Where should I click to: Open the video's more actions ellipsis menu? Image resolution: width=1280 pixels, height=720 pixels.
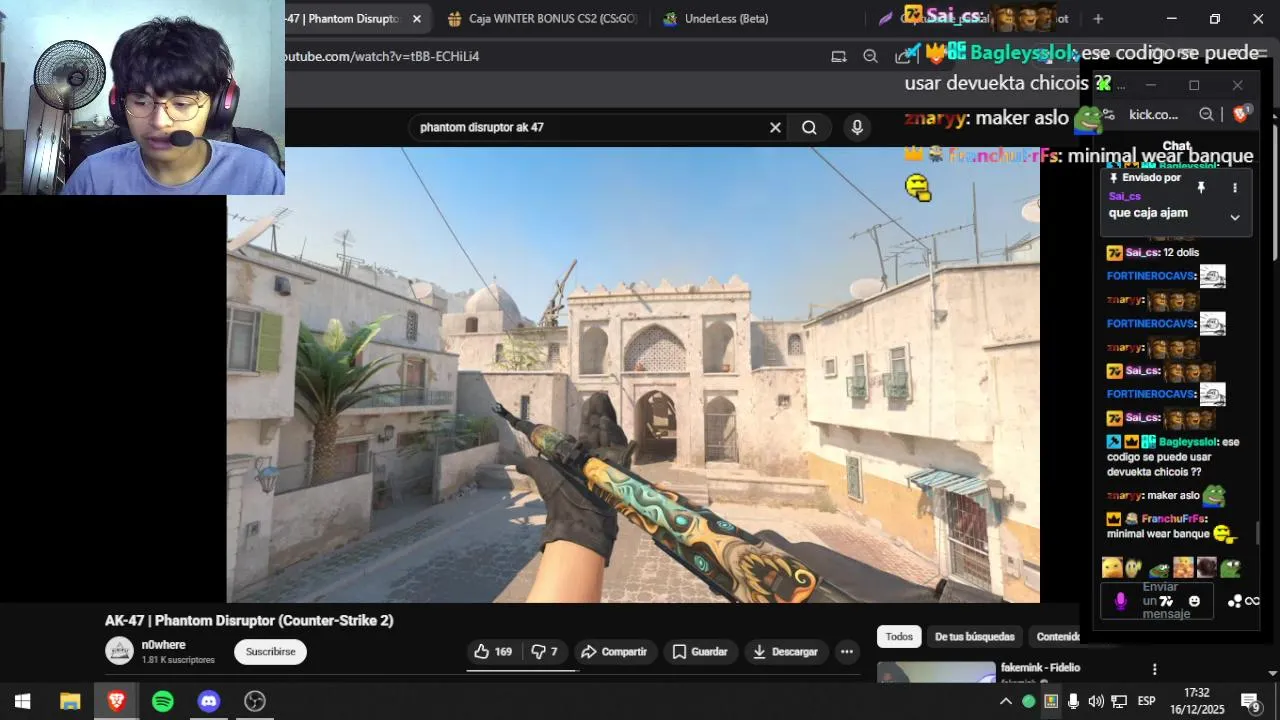847,652
